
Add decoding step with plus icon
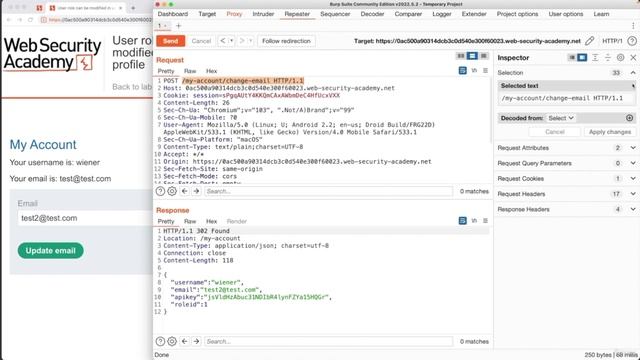[629, 118]
